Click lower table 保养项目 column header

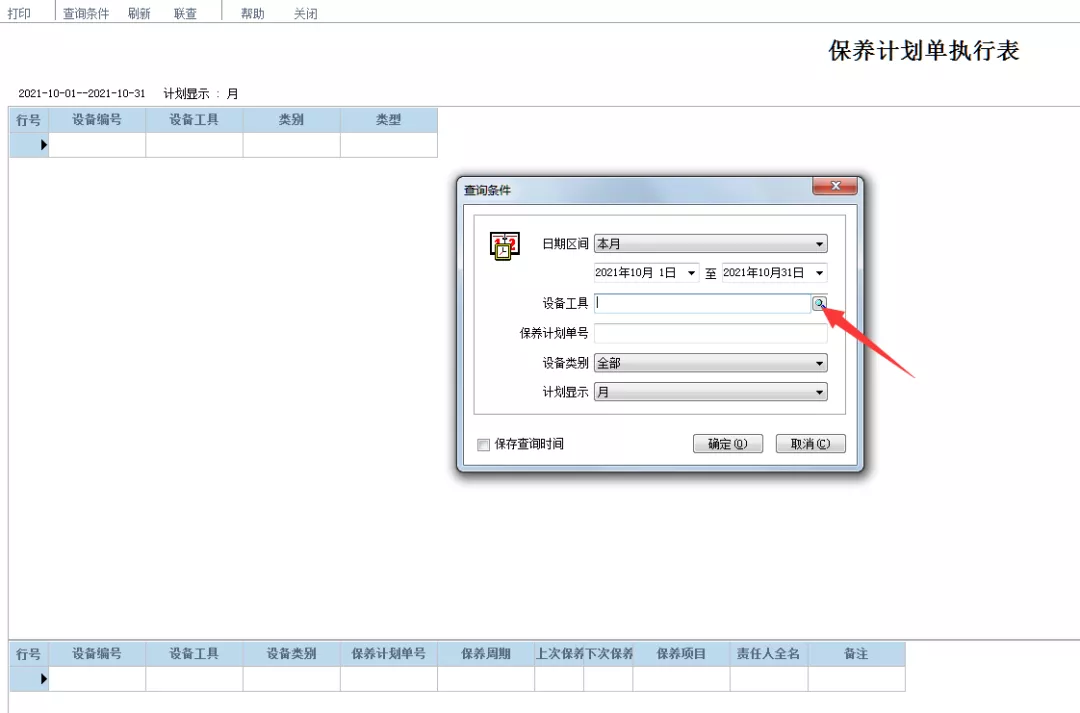(681, 654)
